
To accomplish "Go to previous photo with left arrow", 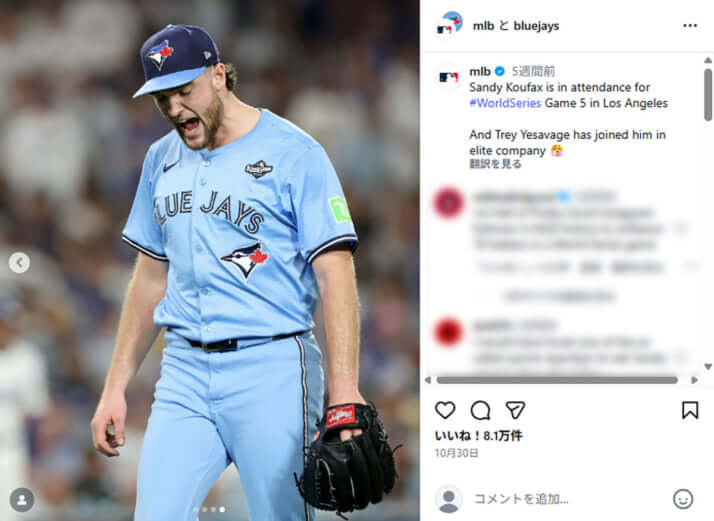I will [x=19, y=262].
